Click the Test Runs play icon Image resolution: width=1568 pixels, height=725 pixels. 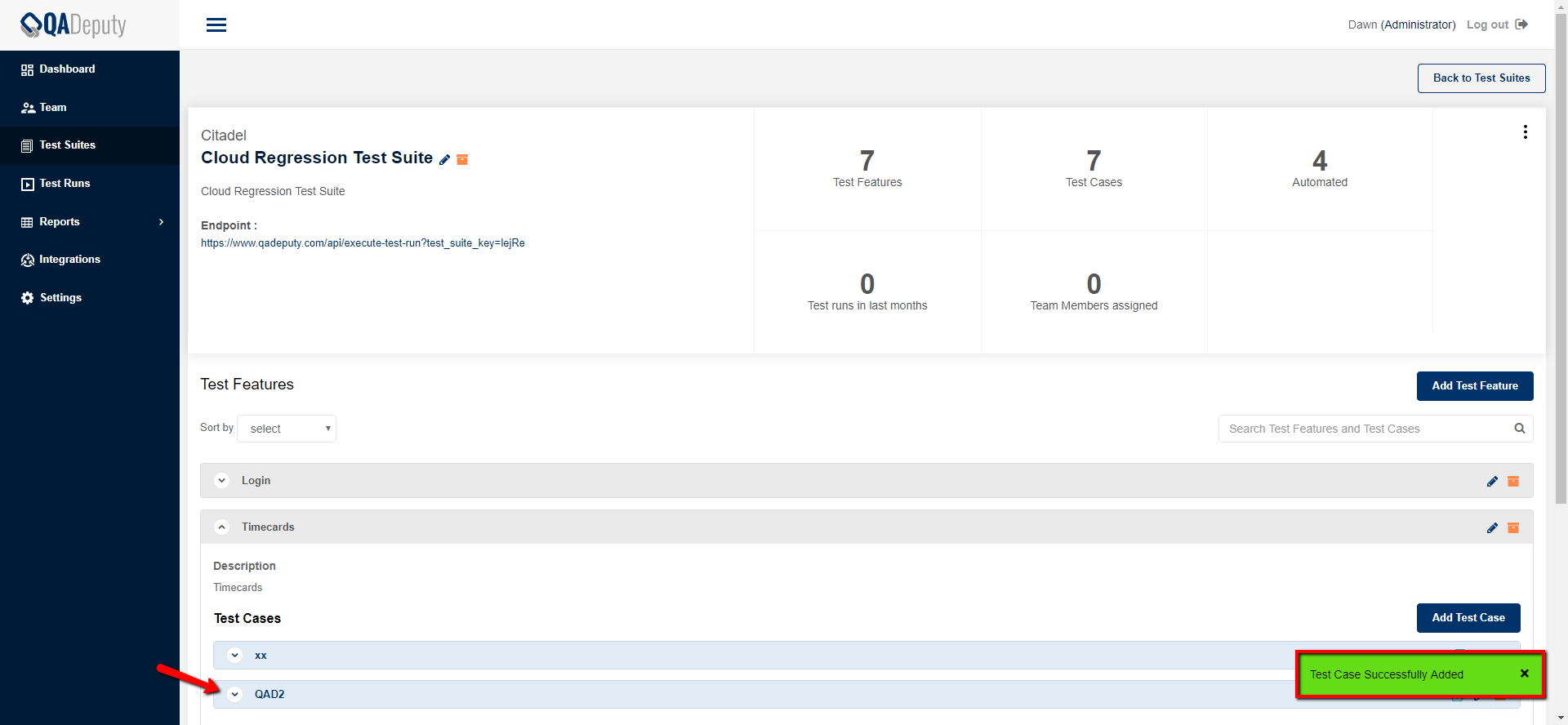pos(27,184)
